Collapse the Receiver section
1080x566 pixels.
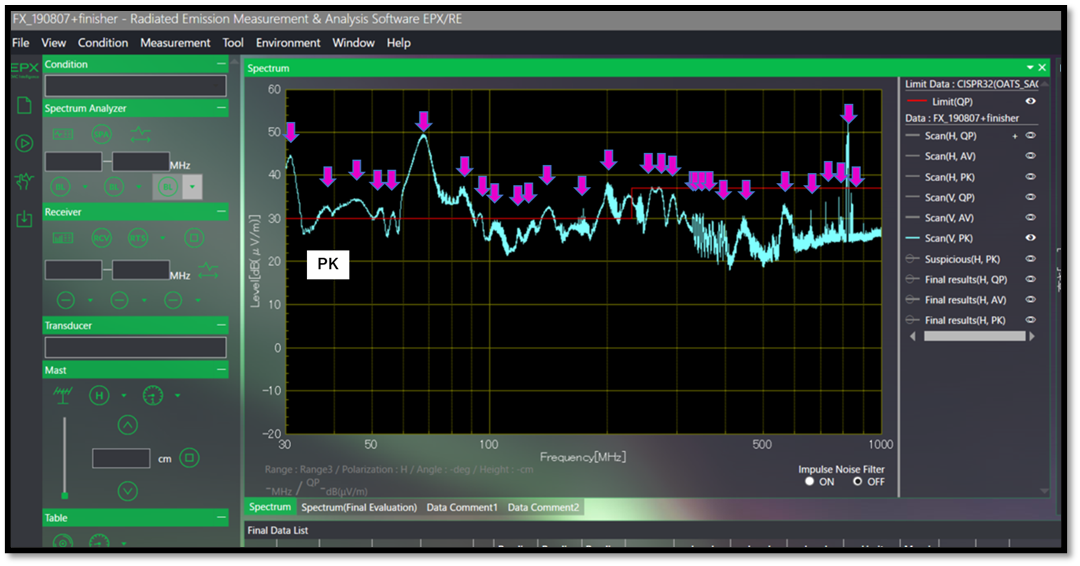pos(221,212)
